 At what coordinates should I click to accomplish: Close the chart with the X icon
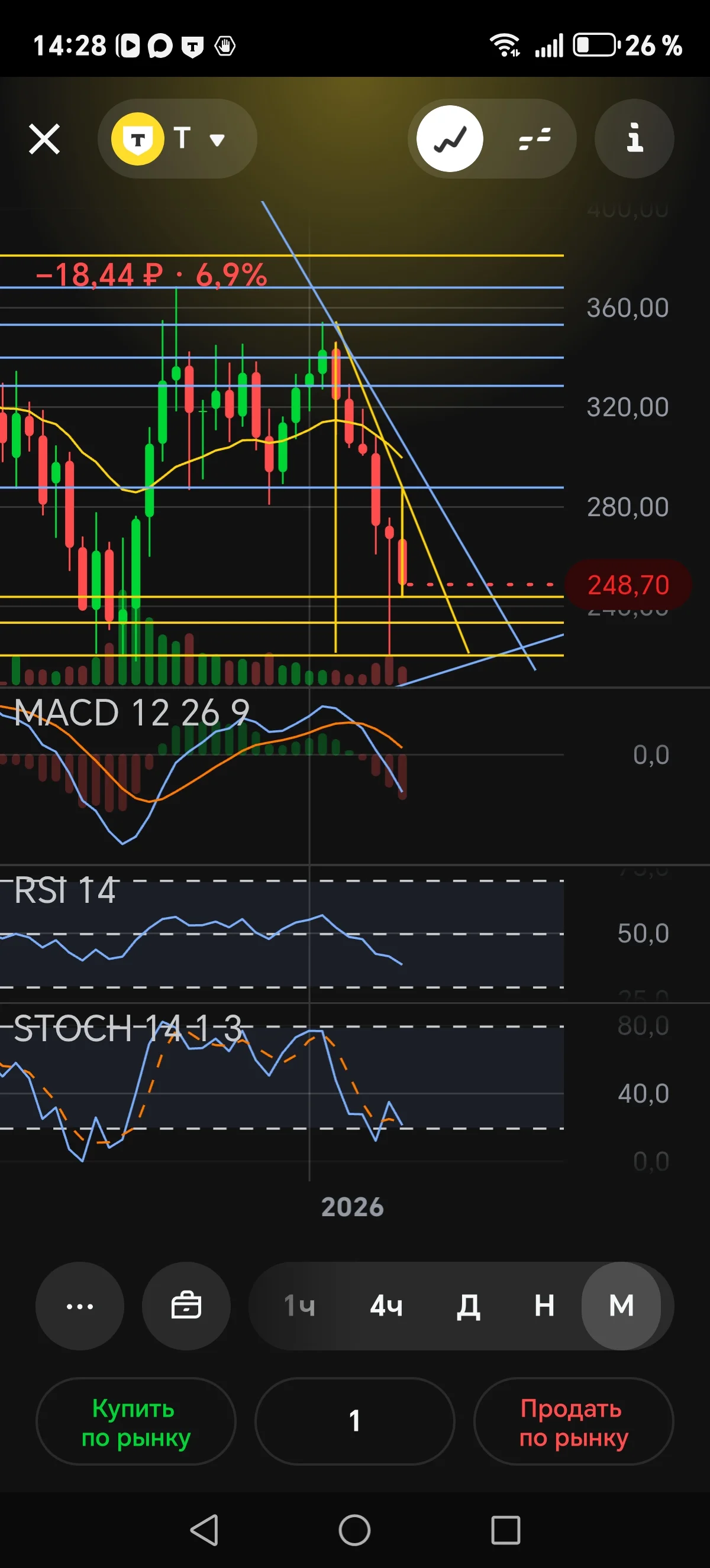tap(44, 139)
